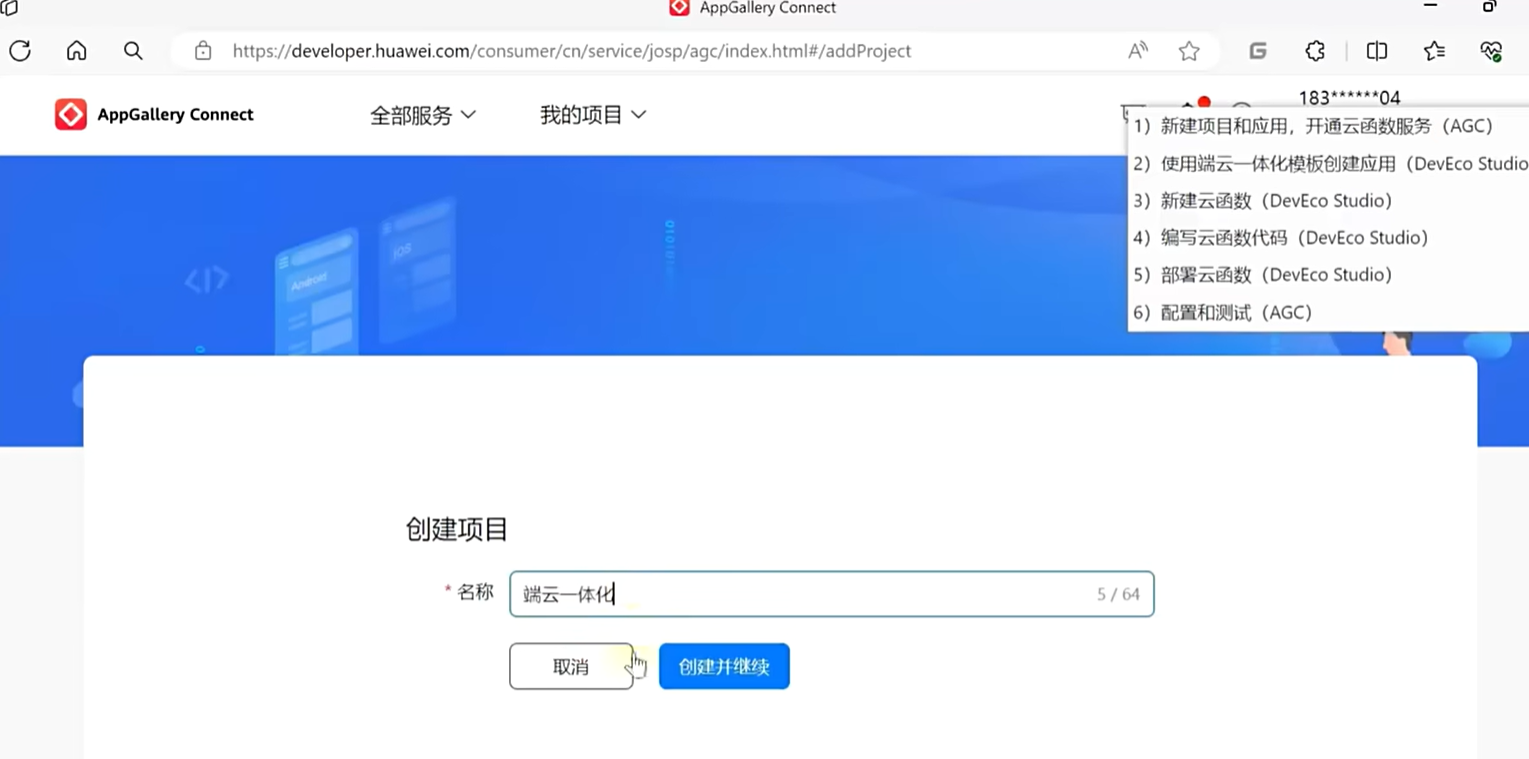Click the 创建并继续 button
This screenshot has height=759, width=1529.
coord(724,667)
